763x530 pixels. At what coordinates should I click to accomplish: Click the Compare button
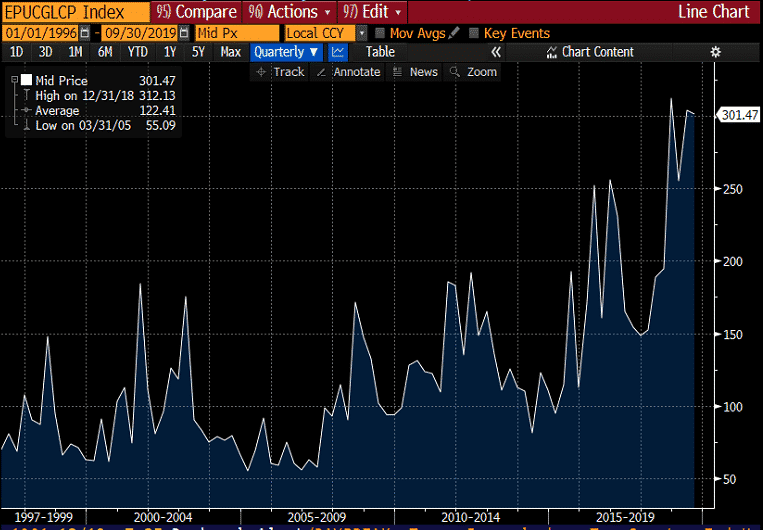(x=197, y=12)
